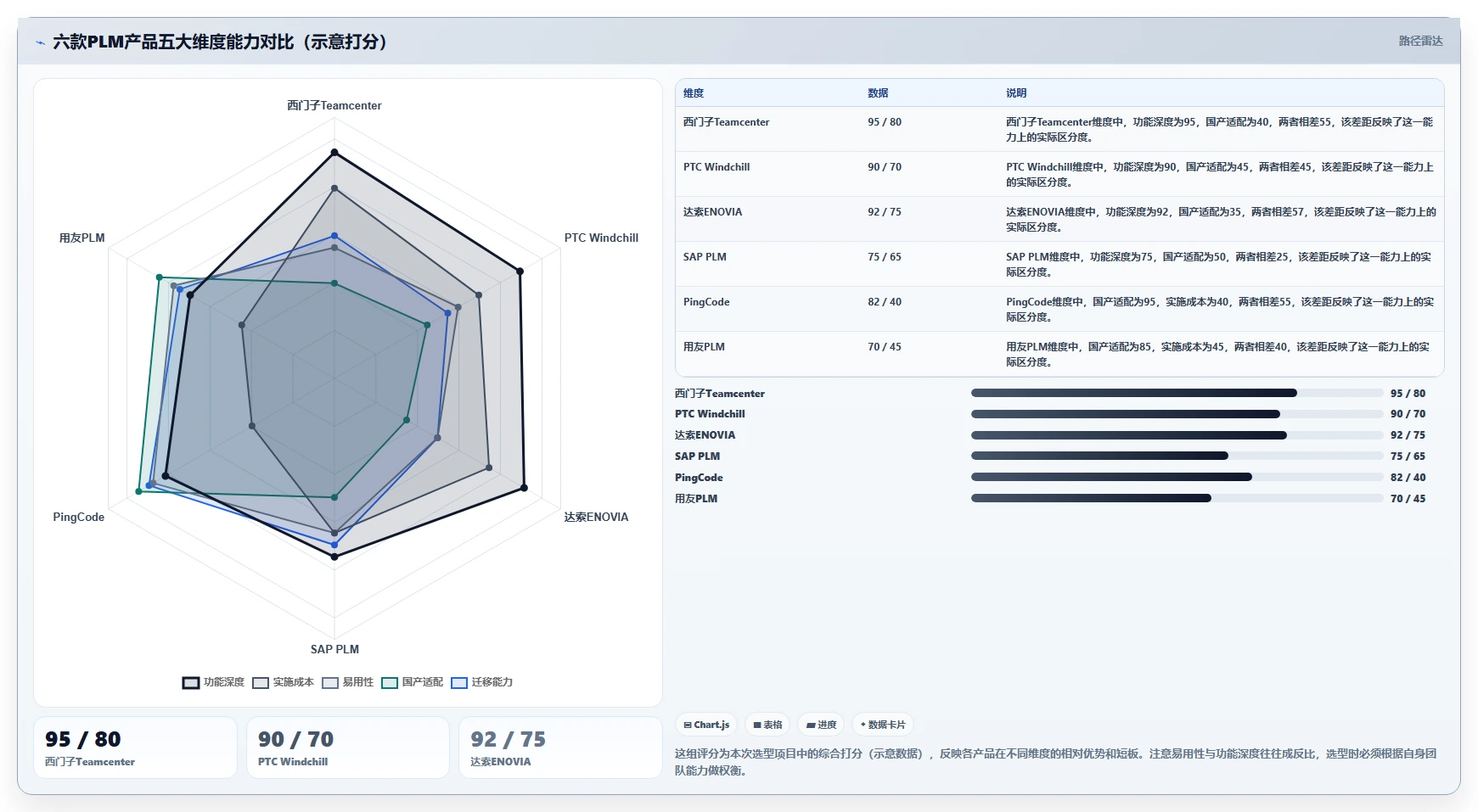Click the PingCode progress bar
This screenshot has width=1478, height=812.
coord(1177,477)
